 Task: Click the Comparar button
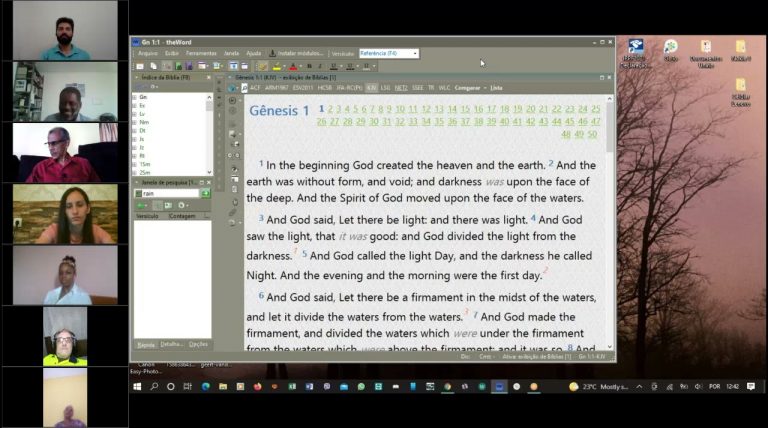click(467, 88)
